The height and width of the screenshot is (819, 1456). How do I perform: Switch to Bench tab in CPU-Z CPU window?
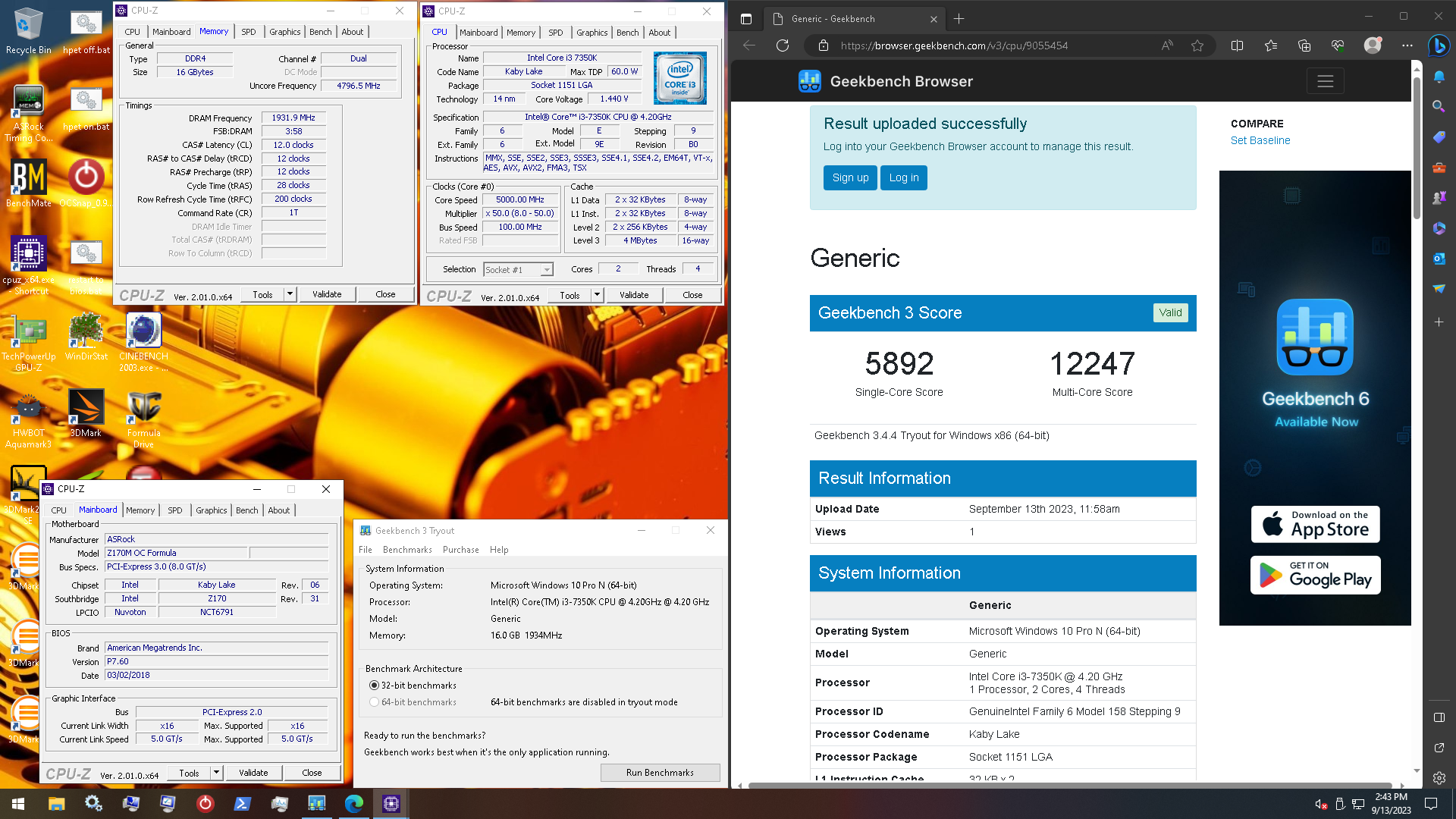627,33
